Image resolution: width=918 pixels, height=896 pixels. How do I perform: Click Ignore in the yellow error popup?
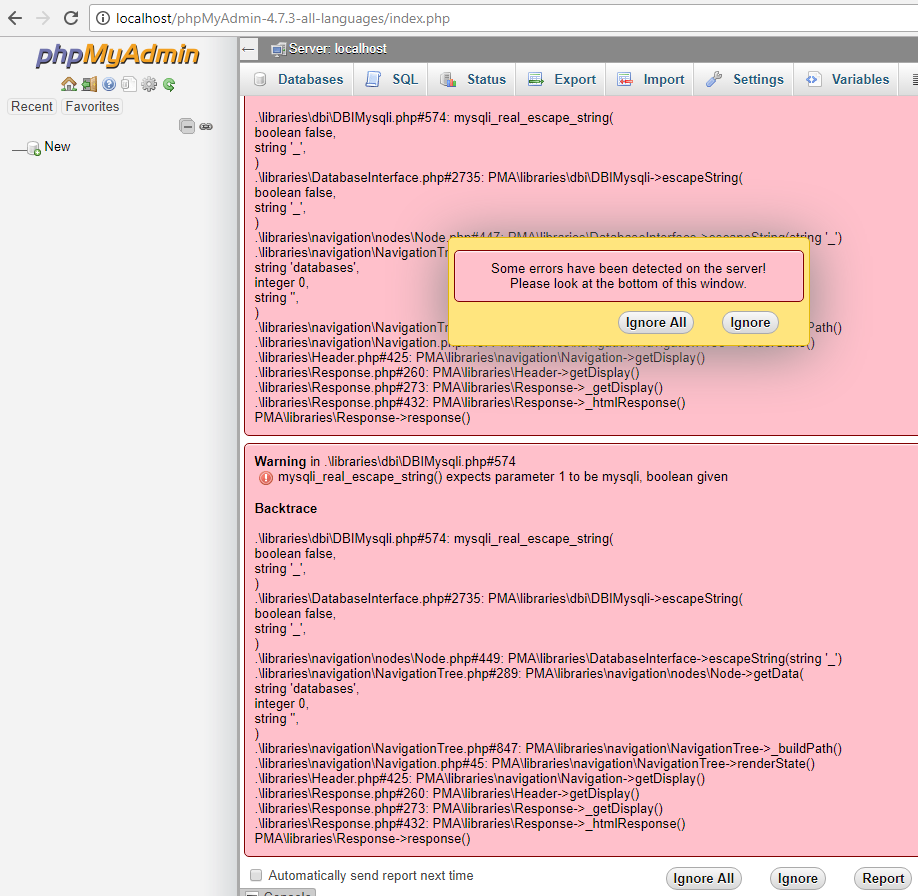pyautogui.click(x=750, y=323)
